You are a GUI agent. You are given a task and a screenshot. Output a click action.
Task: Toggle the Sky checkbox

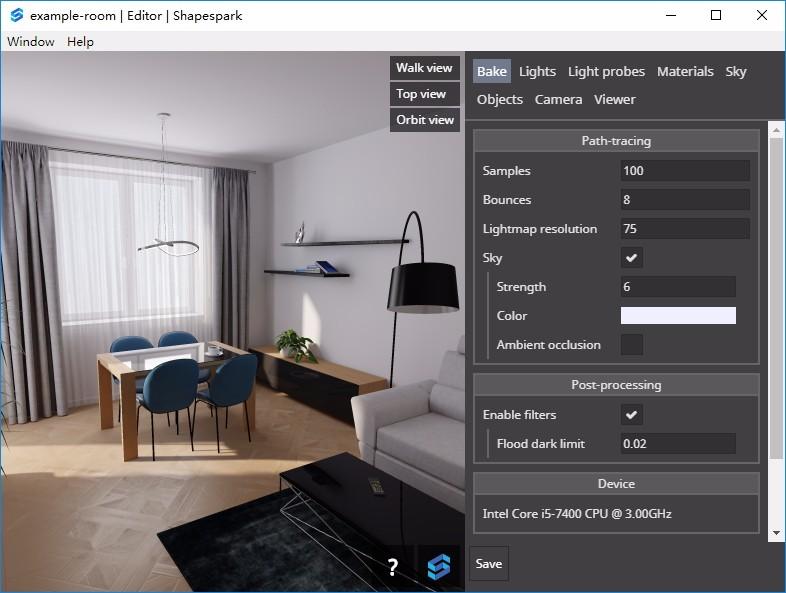632,258
